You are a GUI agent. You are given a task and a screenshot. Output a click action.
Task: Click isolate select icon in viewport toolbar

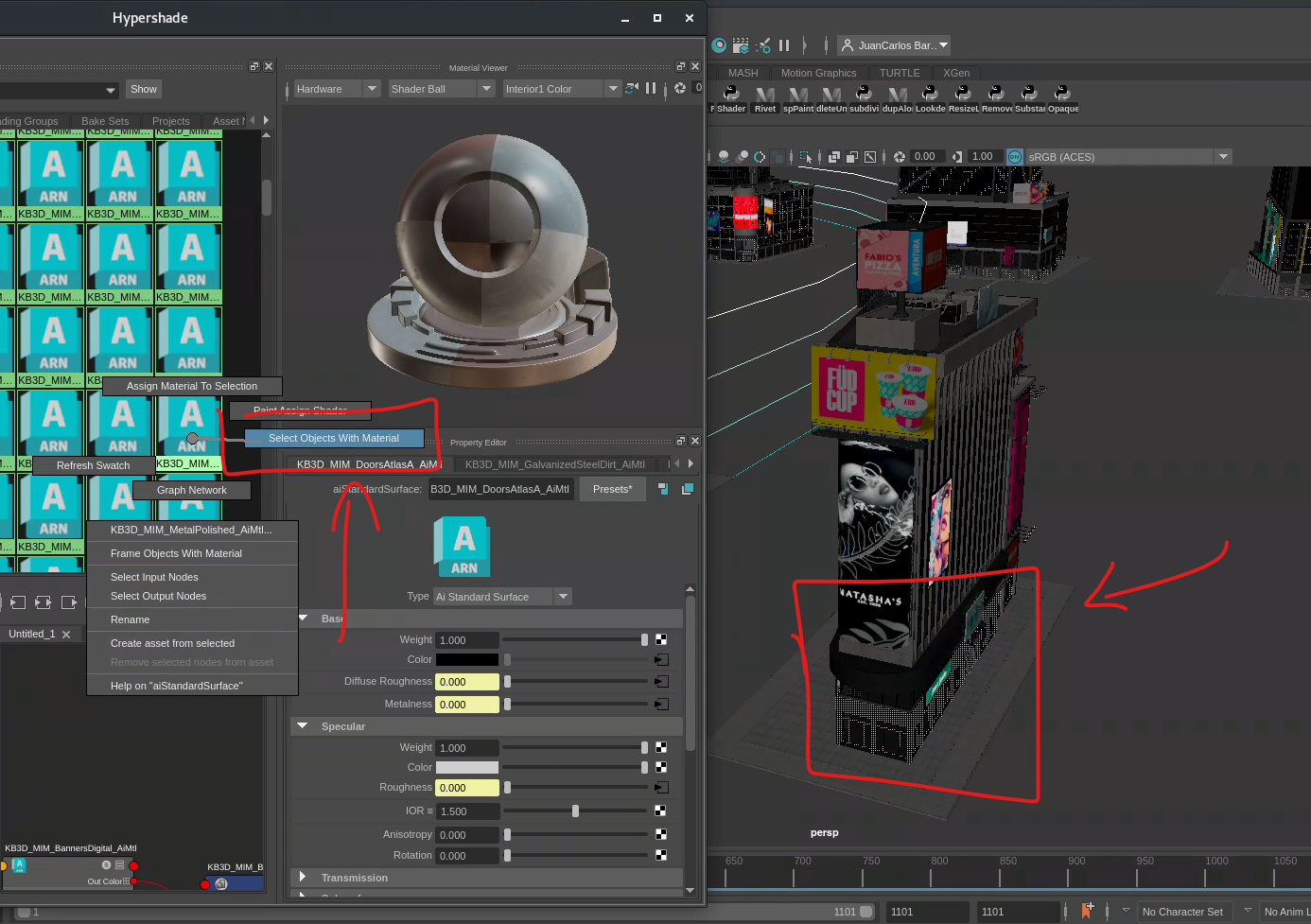[x=805, y=157]
